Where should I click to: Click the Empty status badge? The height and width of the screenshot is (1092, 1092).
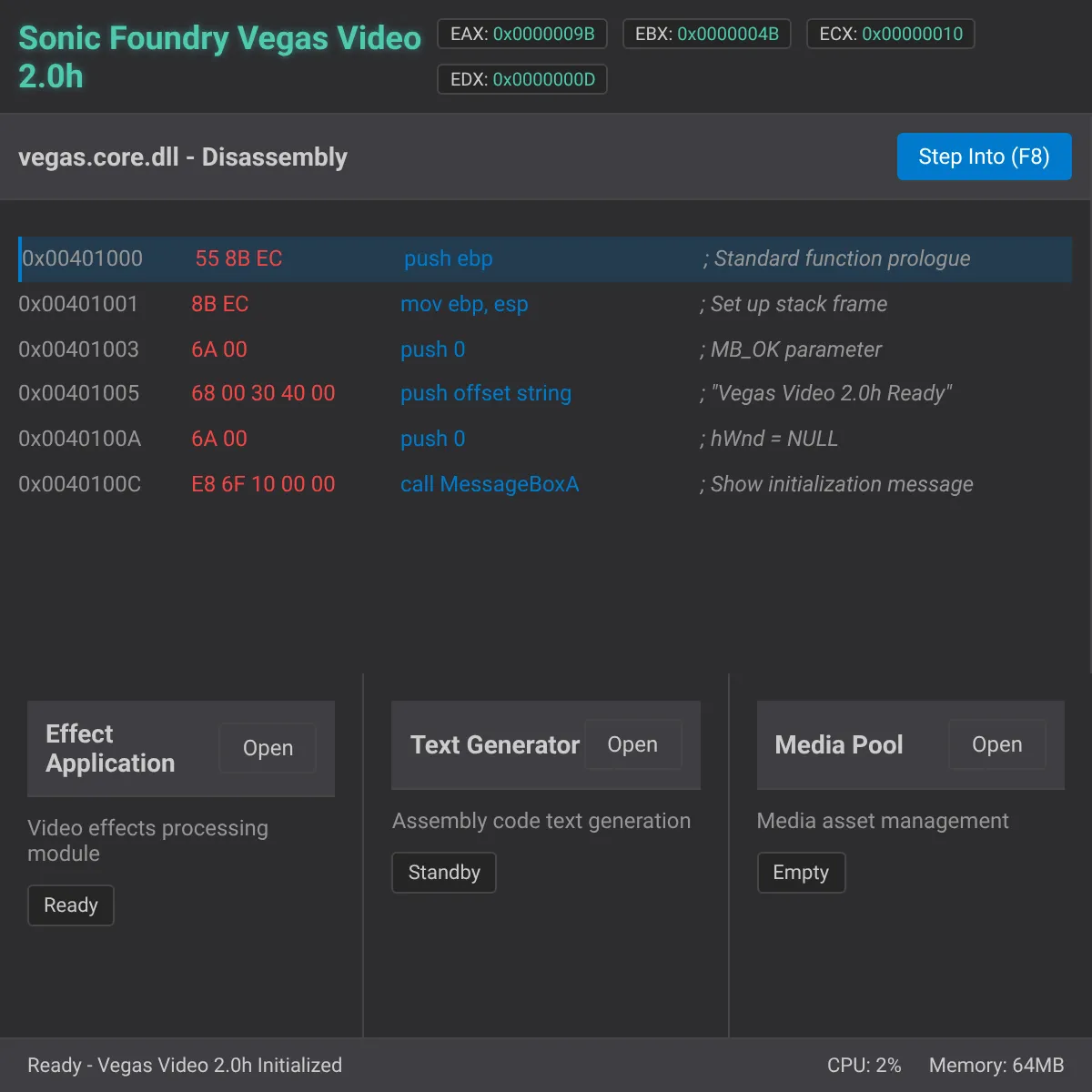point(801,873)
